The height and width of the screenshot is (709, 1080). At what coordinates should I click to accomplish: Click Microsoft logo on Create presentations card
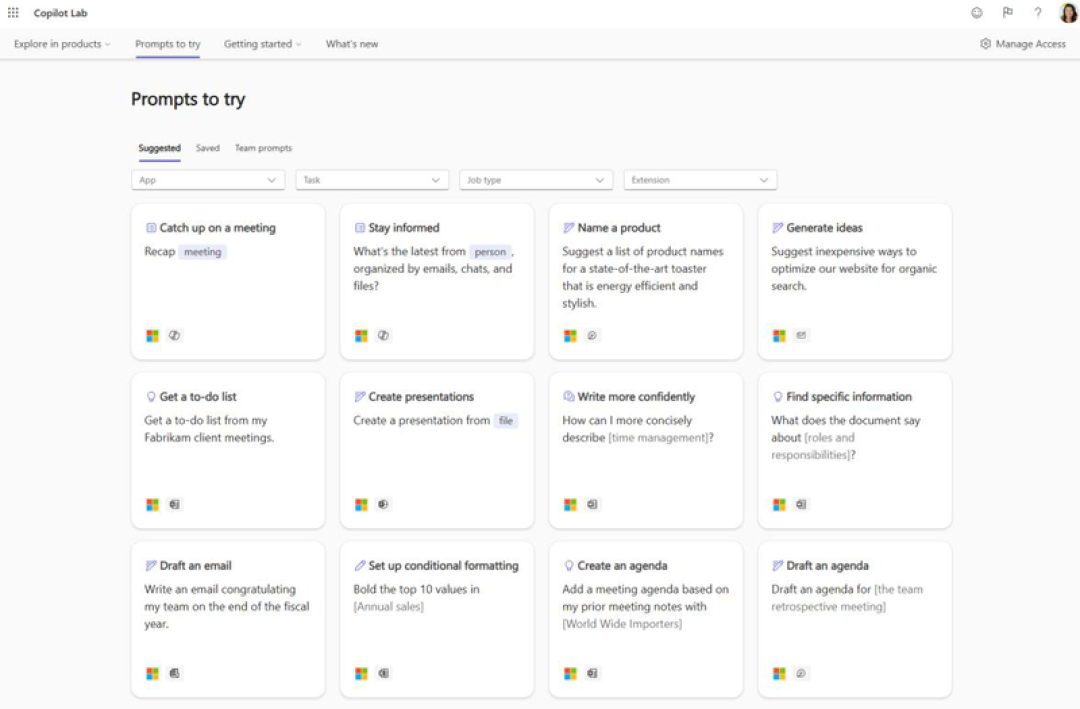tap(361, 504)
